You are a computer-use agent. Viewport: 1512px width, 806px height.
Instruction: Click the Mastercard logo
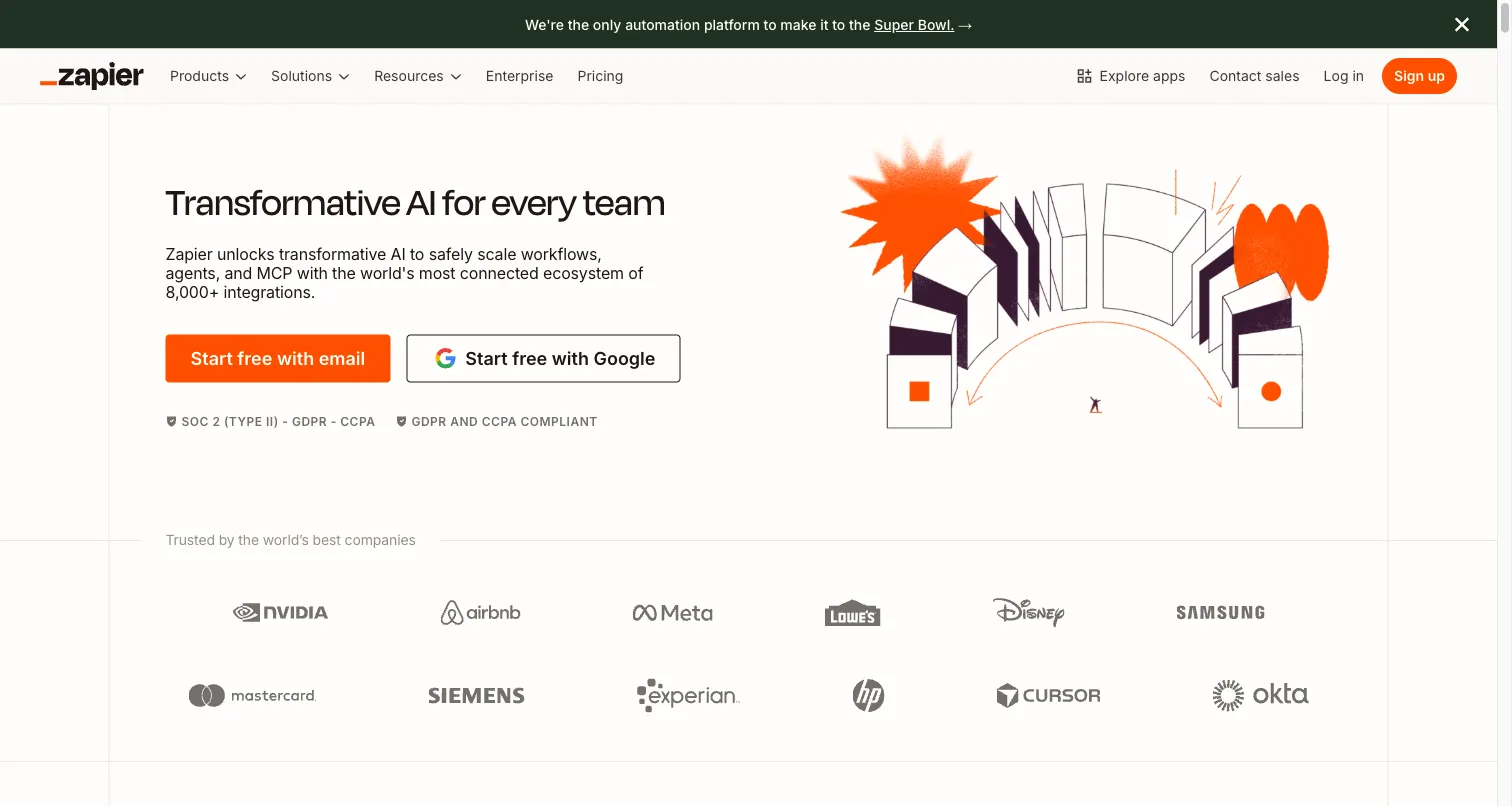click(x=251, y=694)
